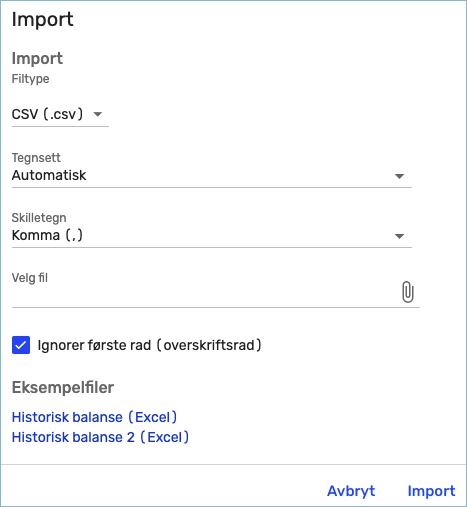Click the Ignorer første rad (overskriftsrad) label
The image size is (467, 507).
coord(149,345)
